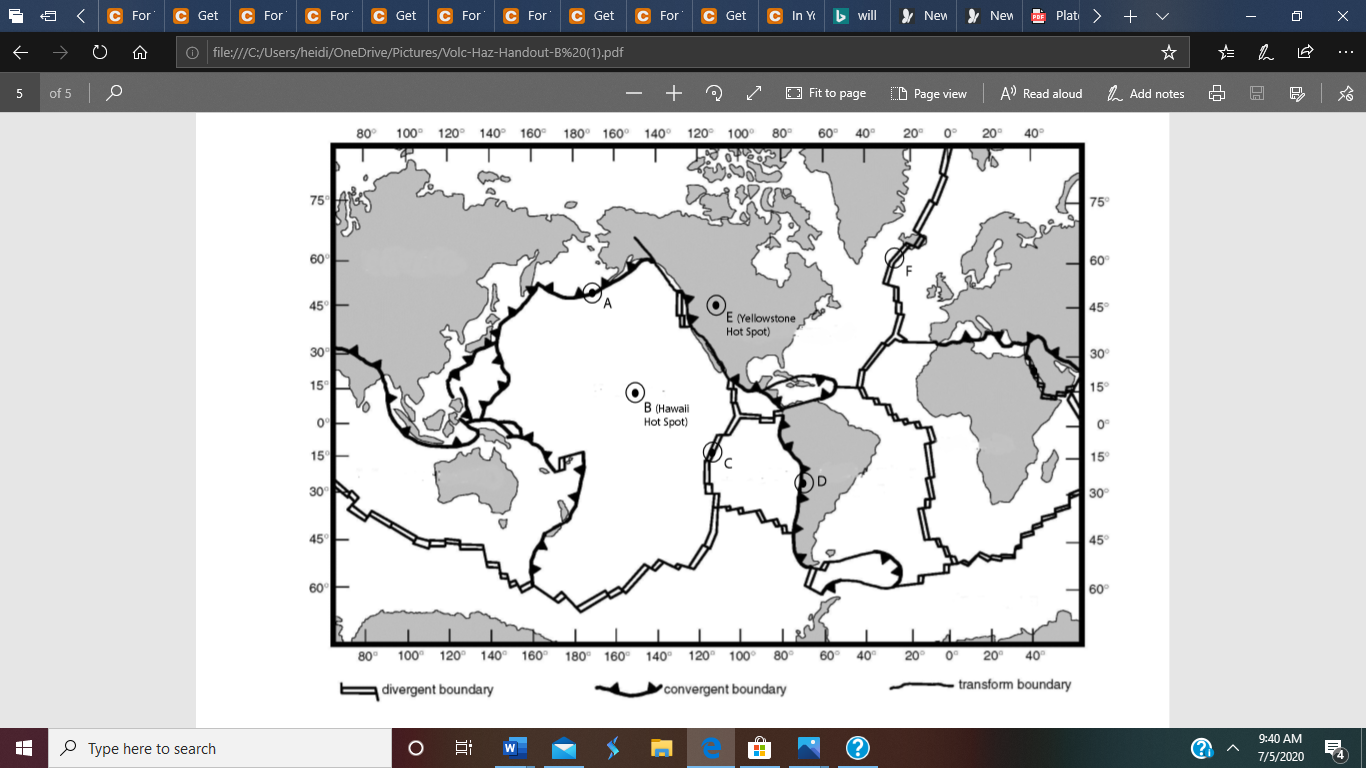Screen dimensions: 1366x768
Task: Zoom in on the PDF document
Action: (674, 92)
